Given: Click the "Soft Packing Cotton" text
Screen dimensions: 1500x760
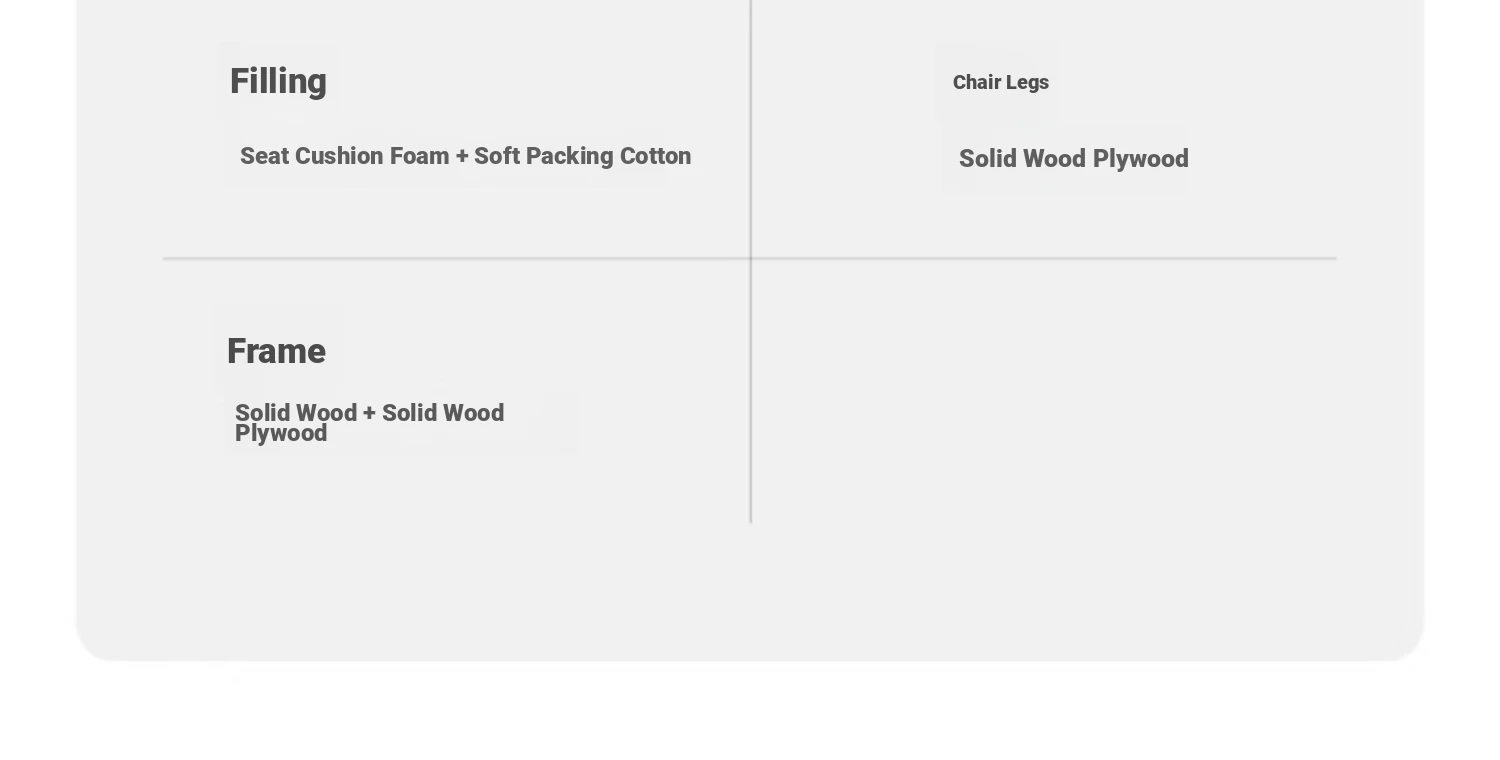Looking at the screenshot, I should (x=582, y=156).
